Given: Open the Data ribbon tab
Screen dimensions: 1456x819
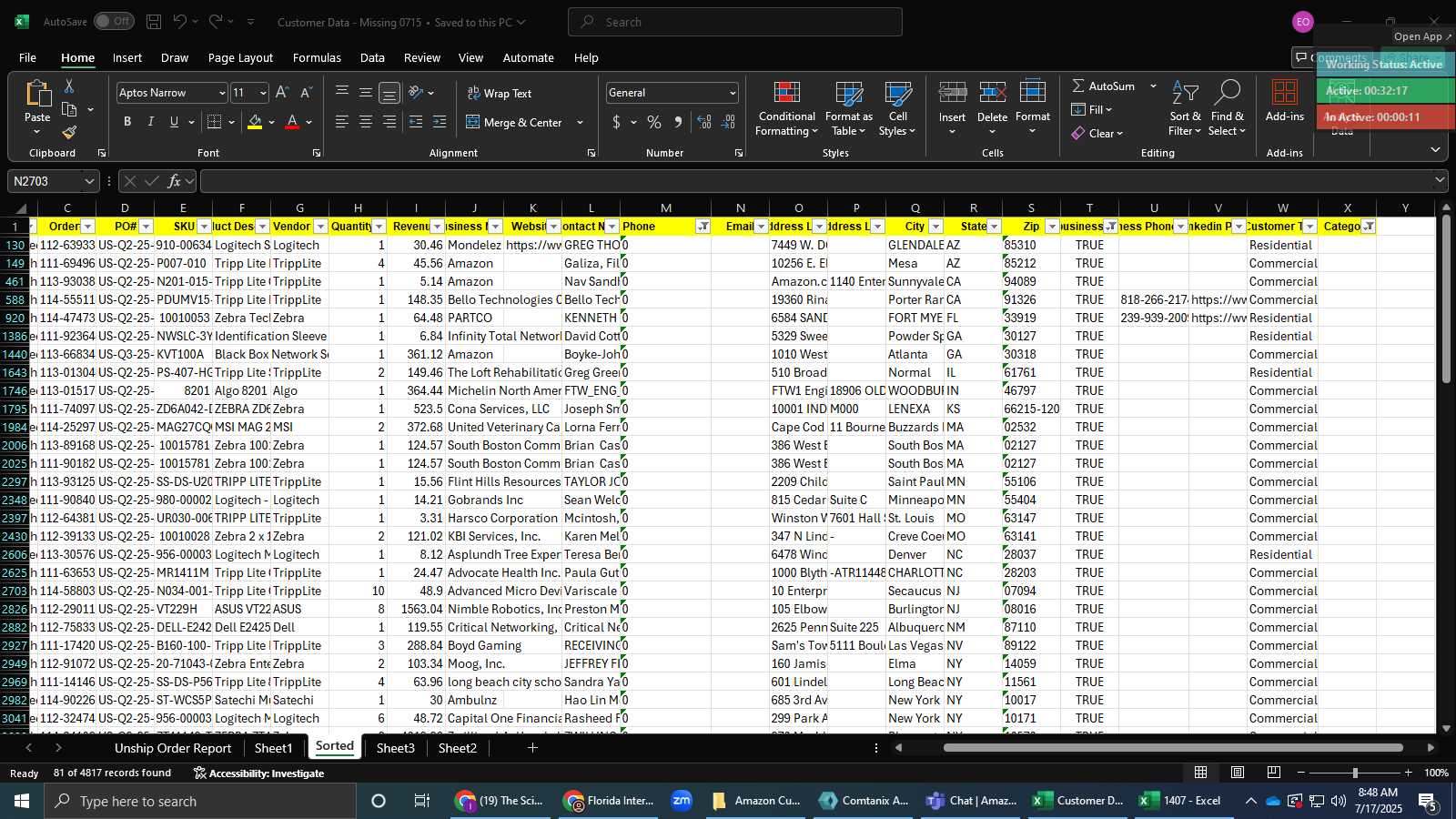Looking at the screenshot, I should click(372, 57).
